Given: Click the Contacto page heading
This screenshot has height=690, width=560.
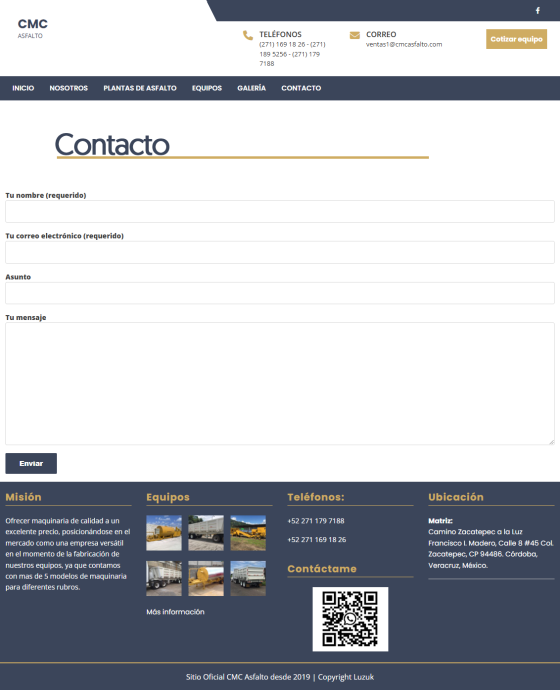Looking at the screenshot, I should [112, 144].
